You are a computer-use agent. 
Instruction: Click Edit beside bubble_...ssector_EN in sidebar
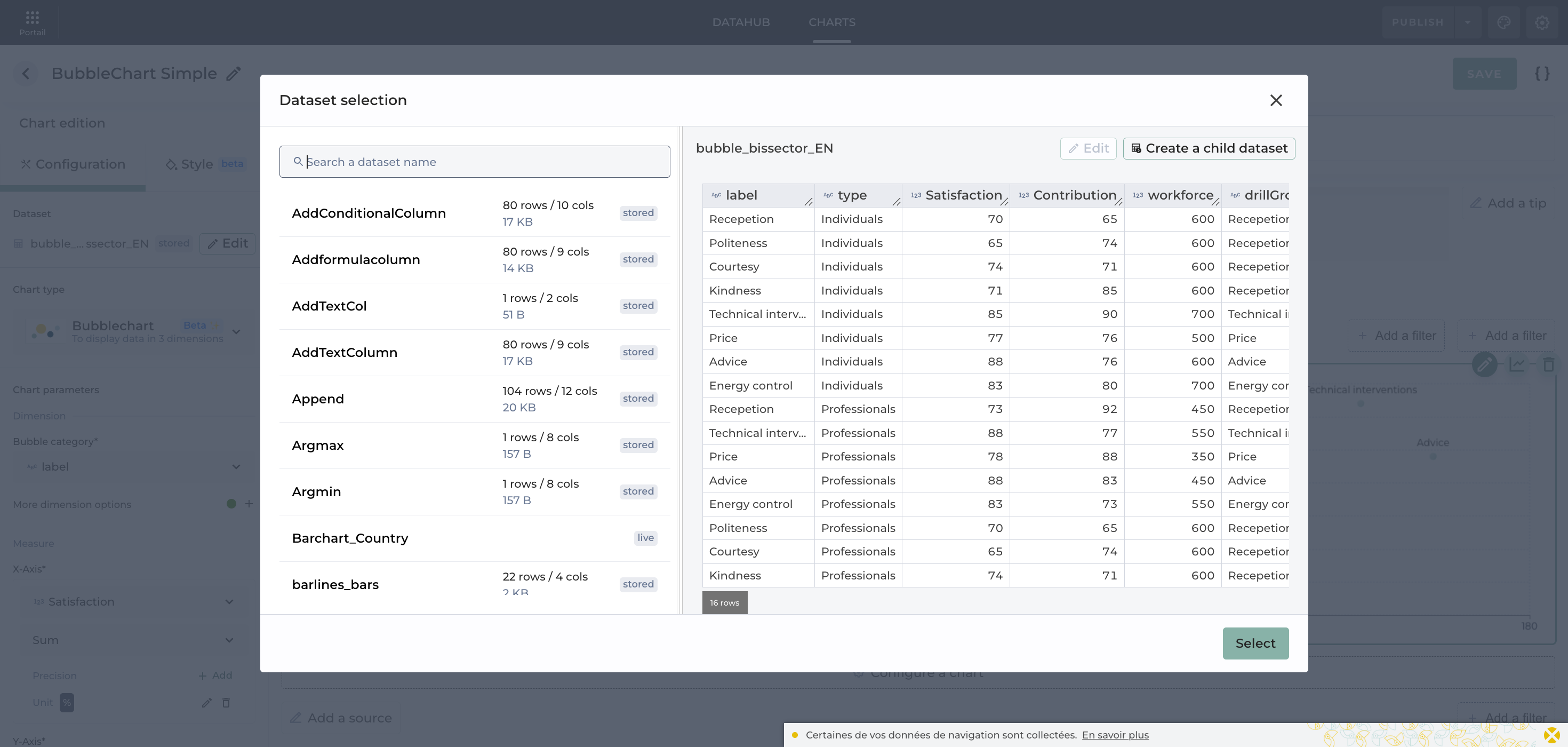click(228, 243)
